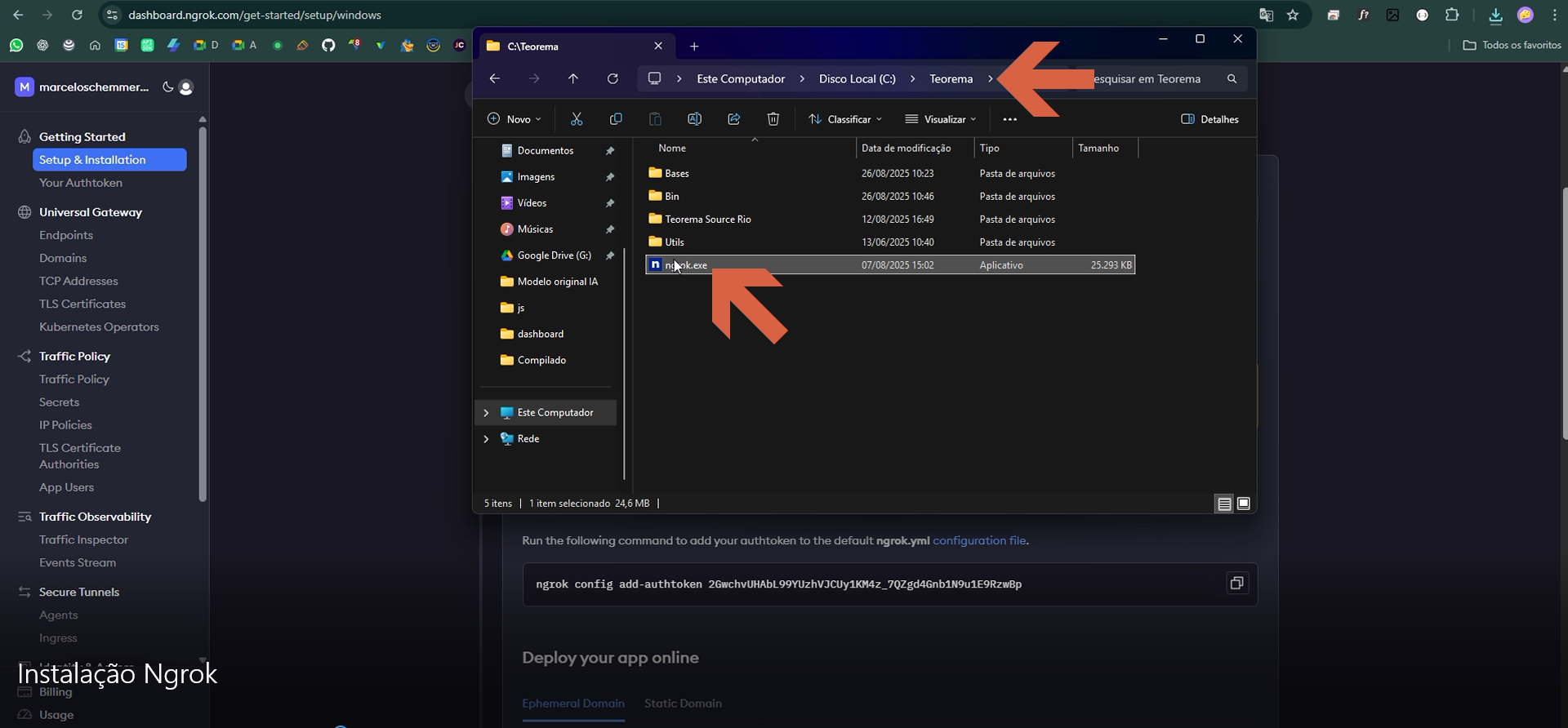The width and height of the screenshot is (1568, 728).
Task: Click the Cut scissors icon in Explorer toolbar
Action: (x=577, y=119)
